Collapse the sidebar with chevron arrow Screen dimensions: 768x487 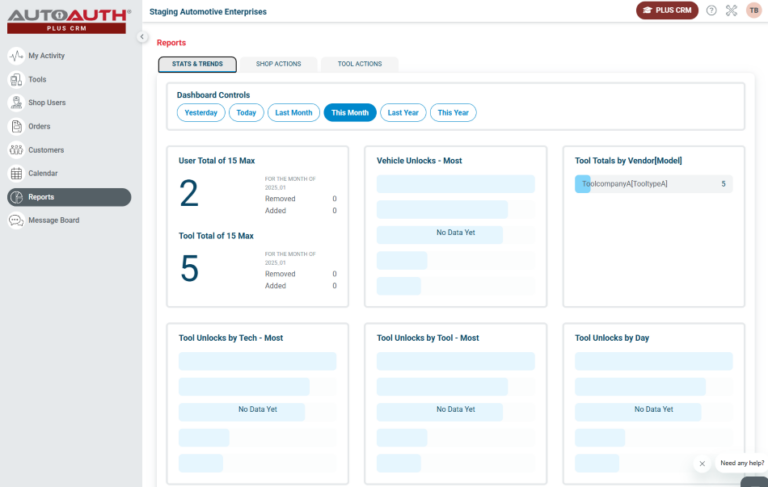pos(142,37)
